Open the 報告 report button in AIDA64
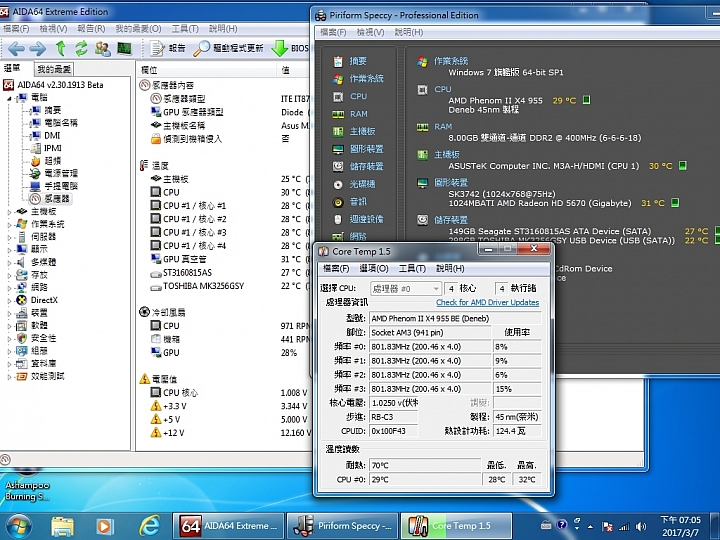 click(x=169, y=48)
